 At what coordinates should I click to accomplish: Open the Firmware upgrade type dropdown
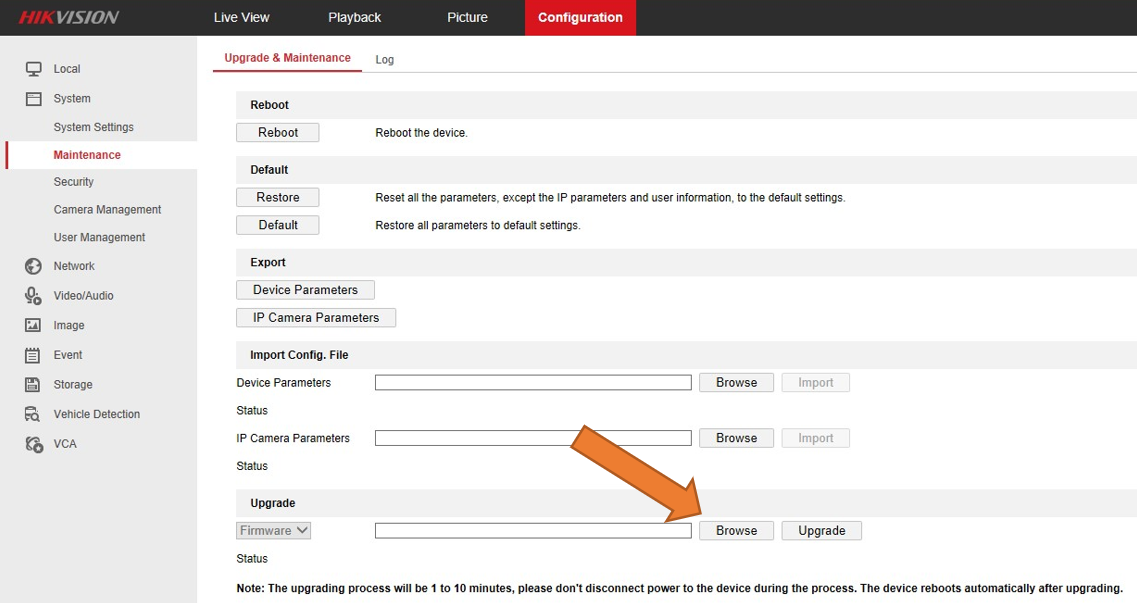(x=273, y=530)
